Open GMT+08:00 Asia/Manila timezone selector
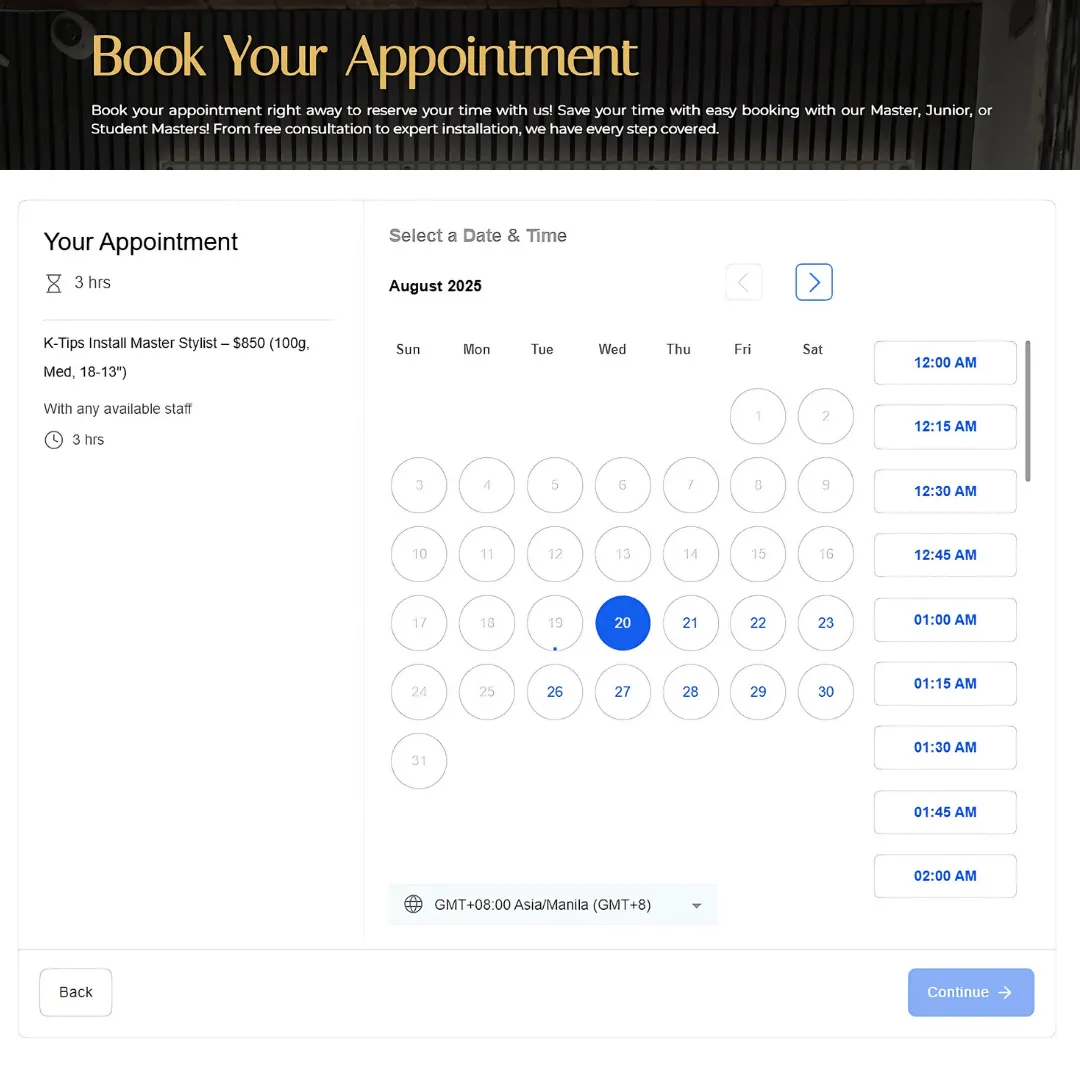Viewport: 1080px width, 1080px height. pos(552,904)
